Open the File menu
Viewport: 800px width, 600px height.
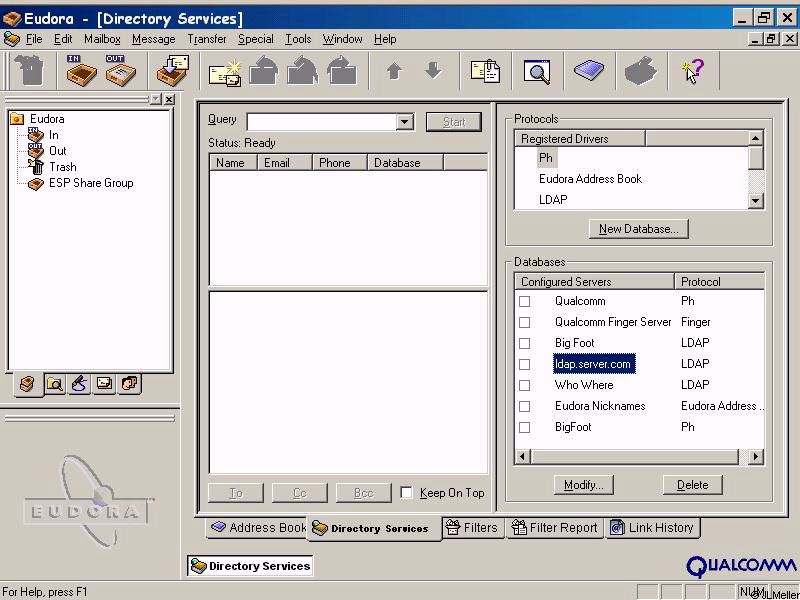pyautogui.click(x=34, y=39)
